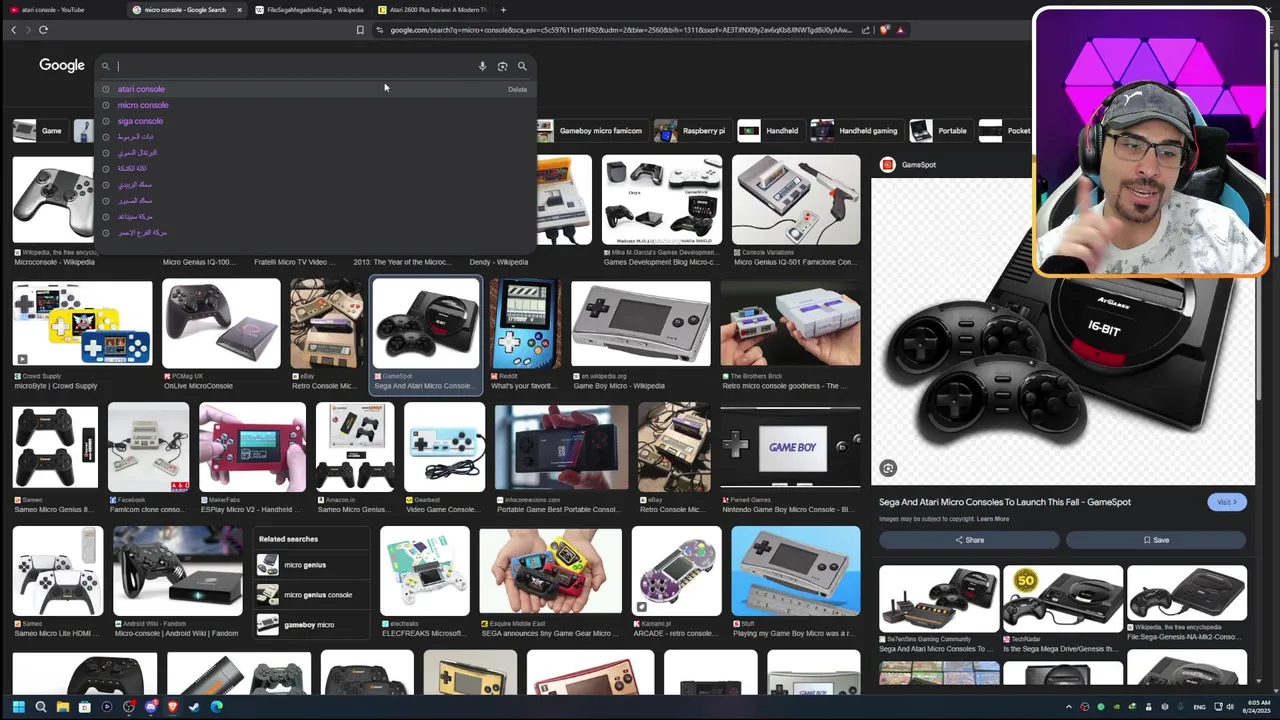Filter images by the 'Raspberry pi' chip
Viewport: 1280px width, 720px height.
[692, 131]
